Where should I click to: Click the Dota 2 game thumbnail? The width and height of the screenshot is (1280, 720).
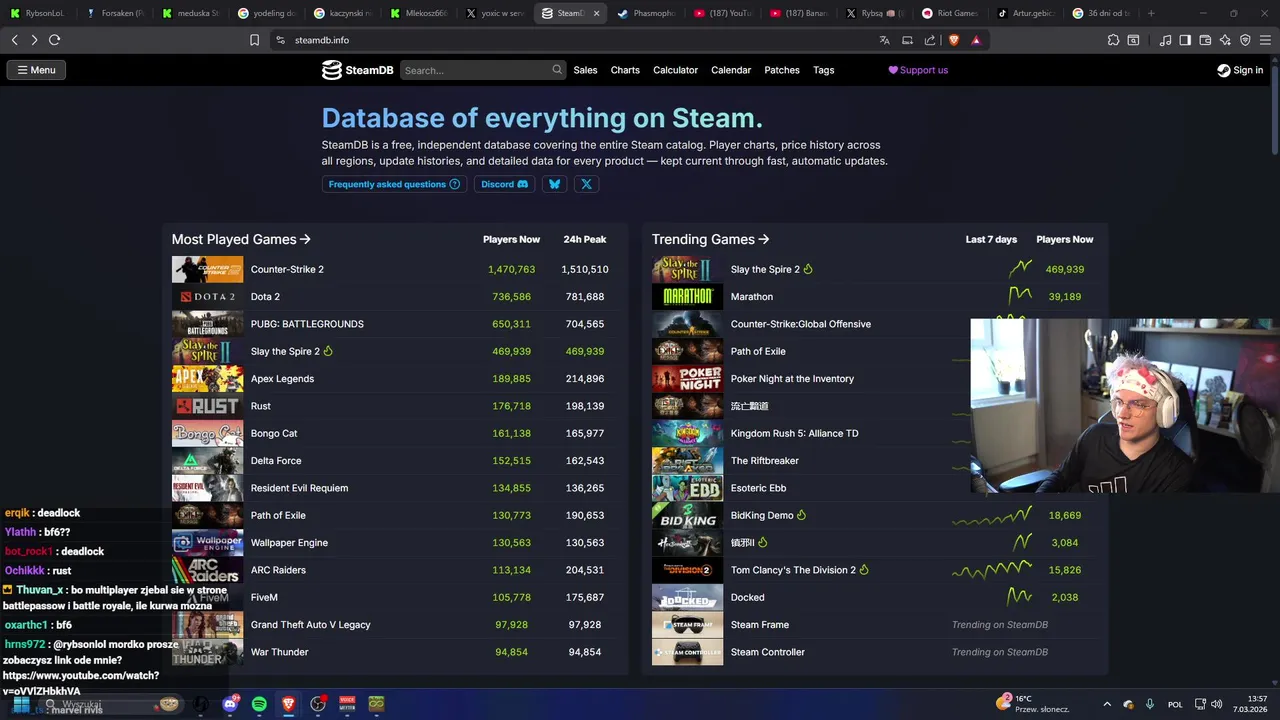tap(207, 297)
